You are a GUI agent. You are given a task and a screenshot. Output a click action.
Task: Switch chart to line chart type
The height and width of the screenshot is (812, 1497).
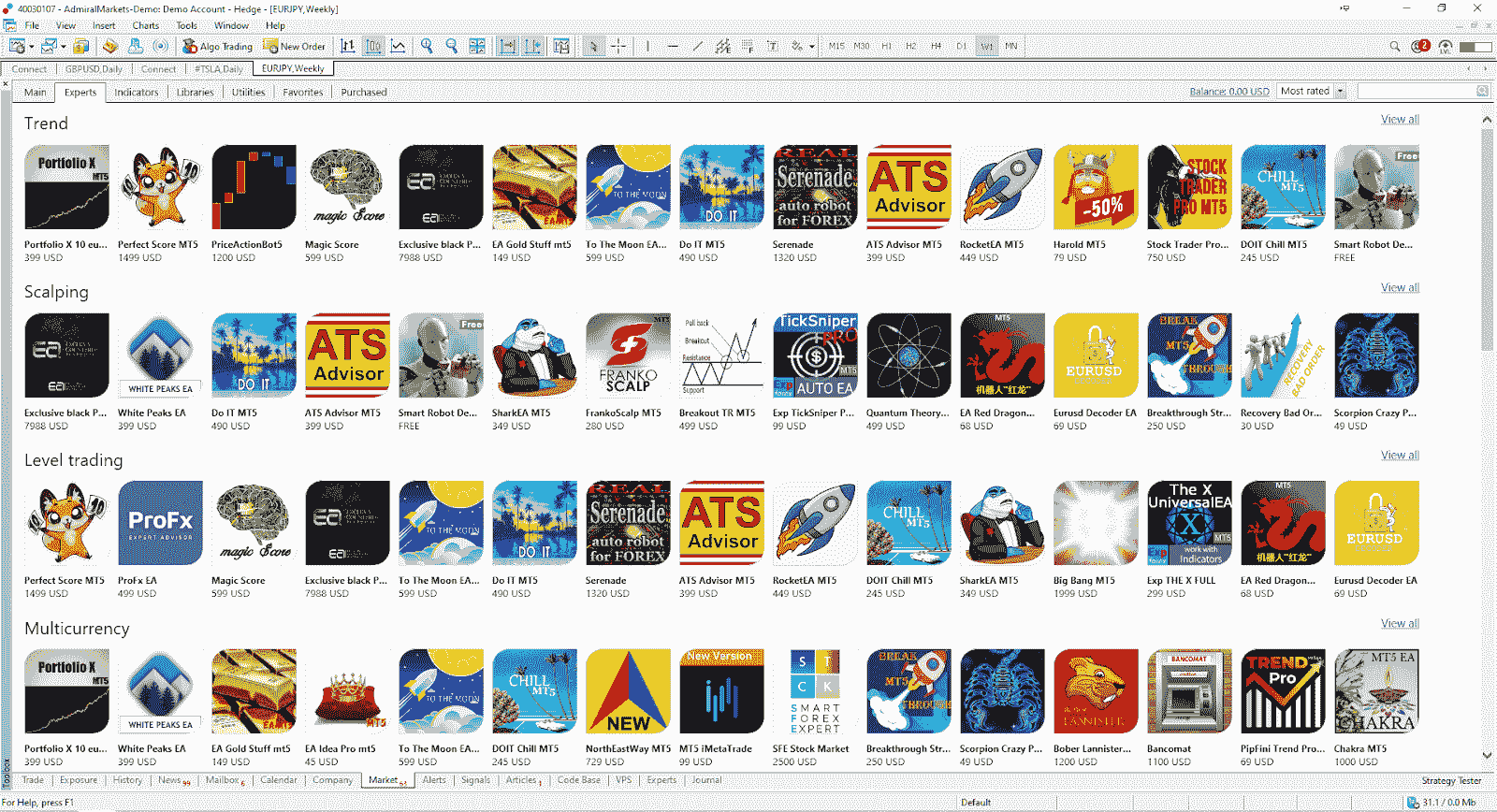point(399,46)
